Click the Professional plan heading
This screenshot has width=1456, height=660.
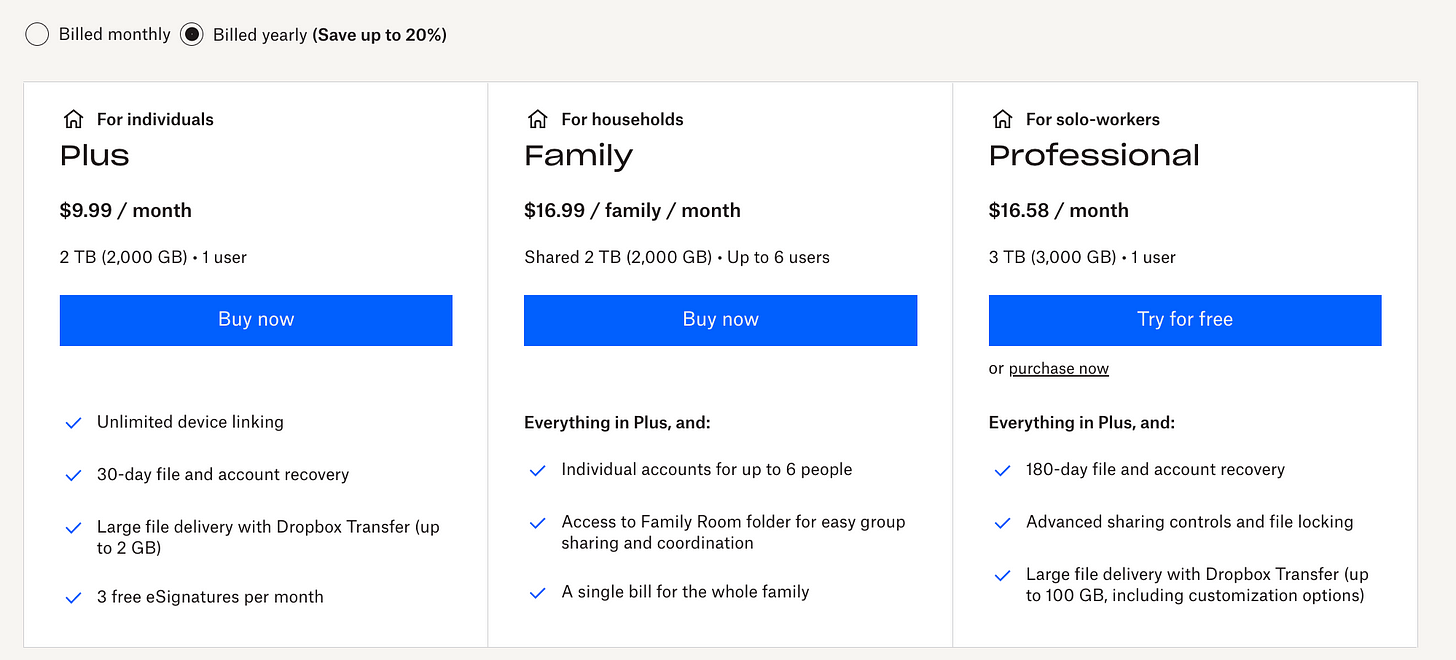click(1094, 156)
